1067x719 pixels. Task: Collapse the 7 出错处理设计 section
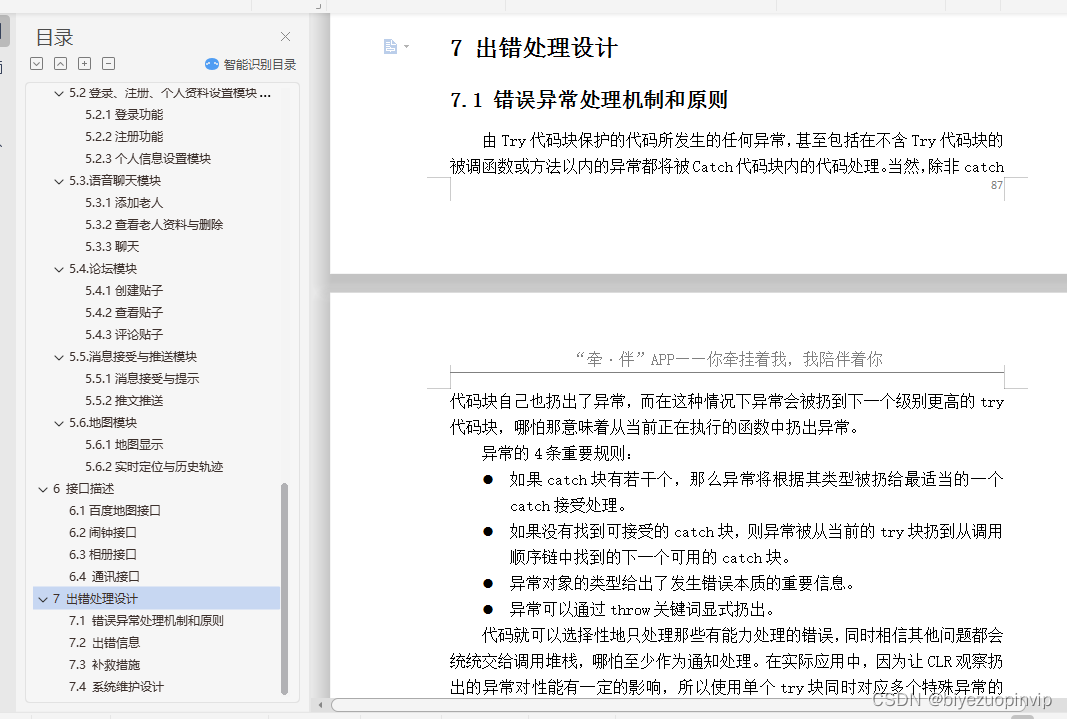(43, 599)
